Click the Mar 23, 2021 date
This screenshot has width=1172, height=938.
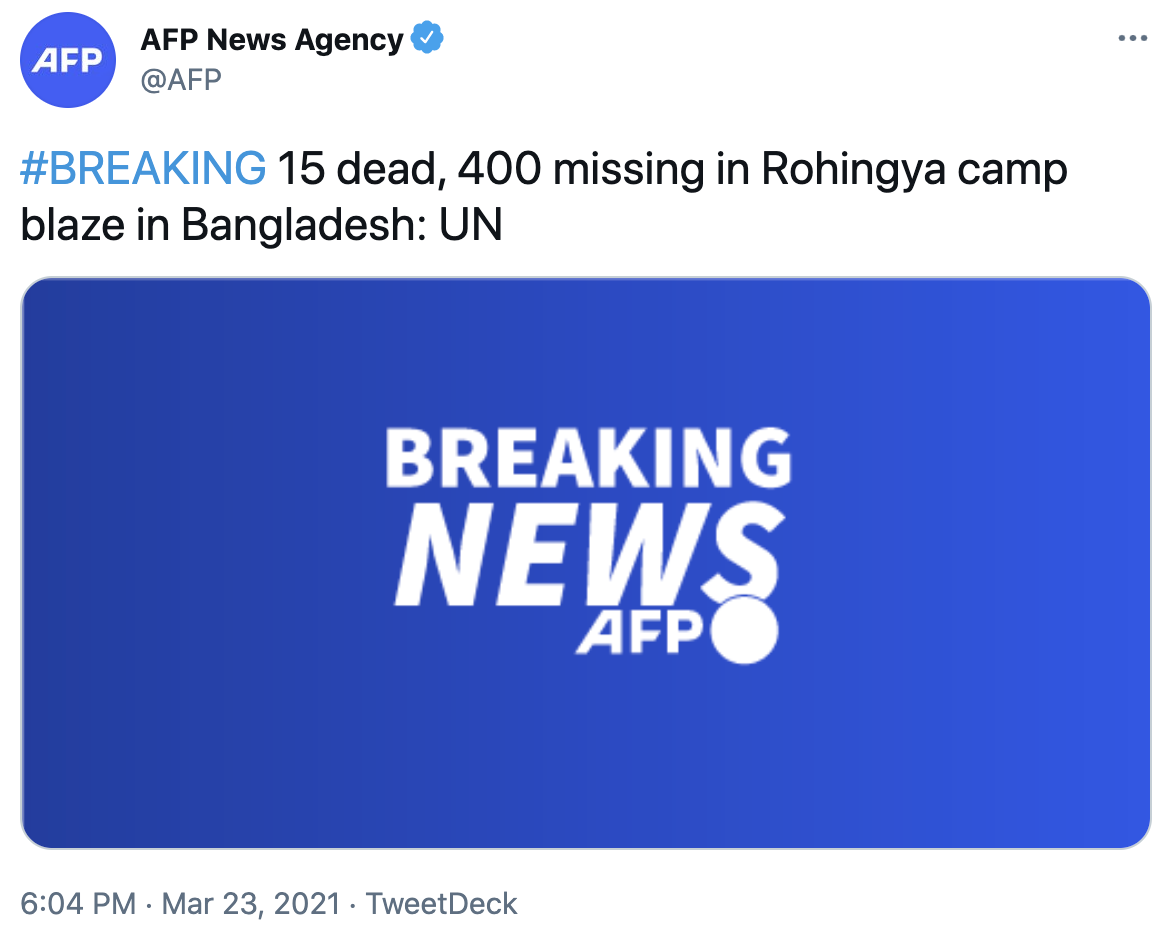(249, 904)
